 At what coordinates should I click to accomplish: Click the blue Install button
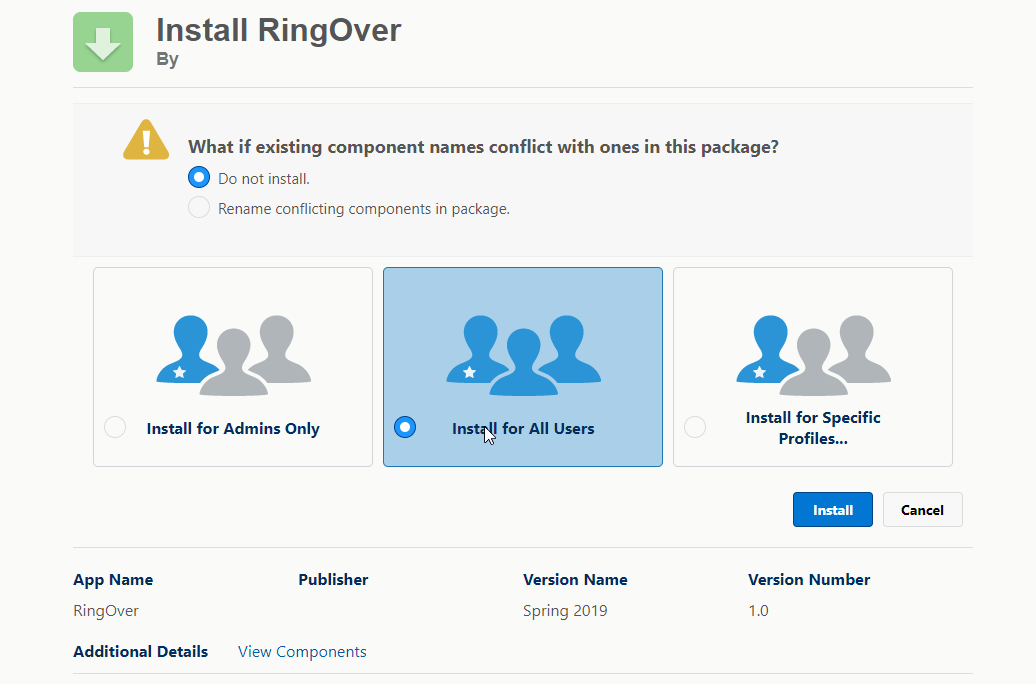pos(832,510)
